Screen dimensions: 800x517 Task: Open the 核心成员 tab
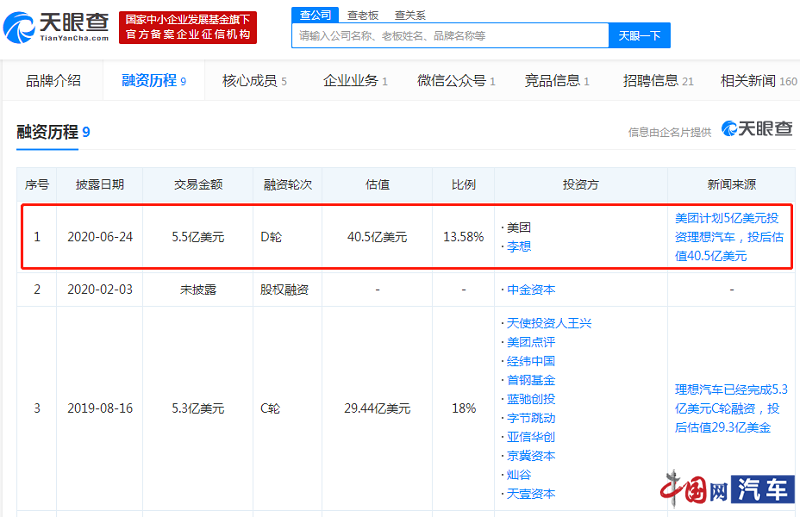[x=255, y=81]
